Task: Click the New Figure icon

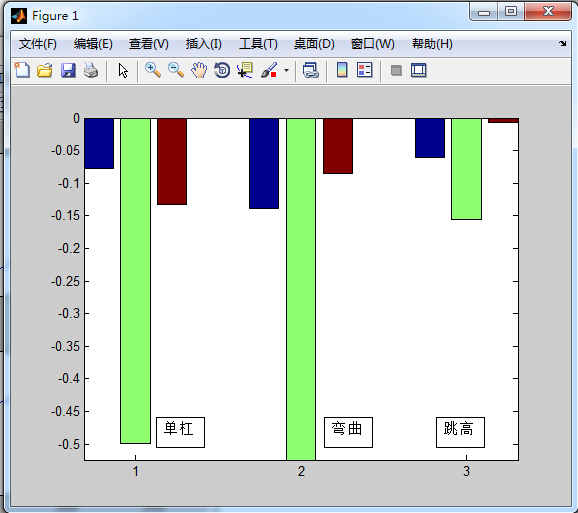Action: (22, 70)
